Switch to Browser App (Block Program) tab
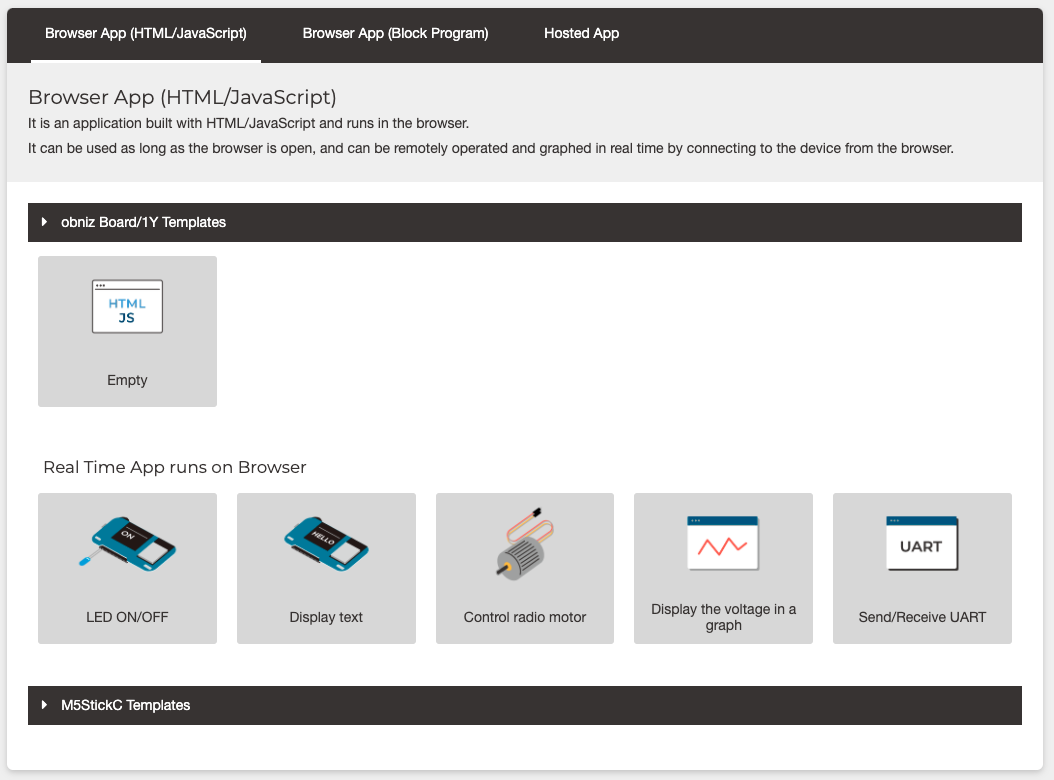This screenshot has height=780, width=1054. (x=395, y=33)
